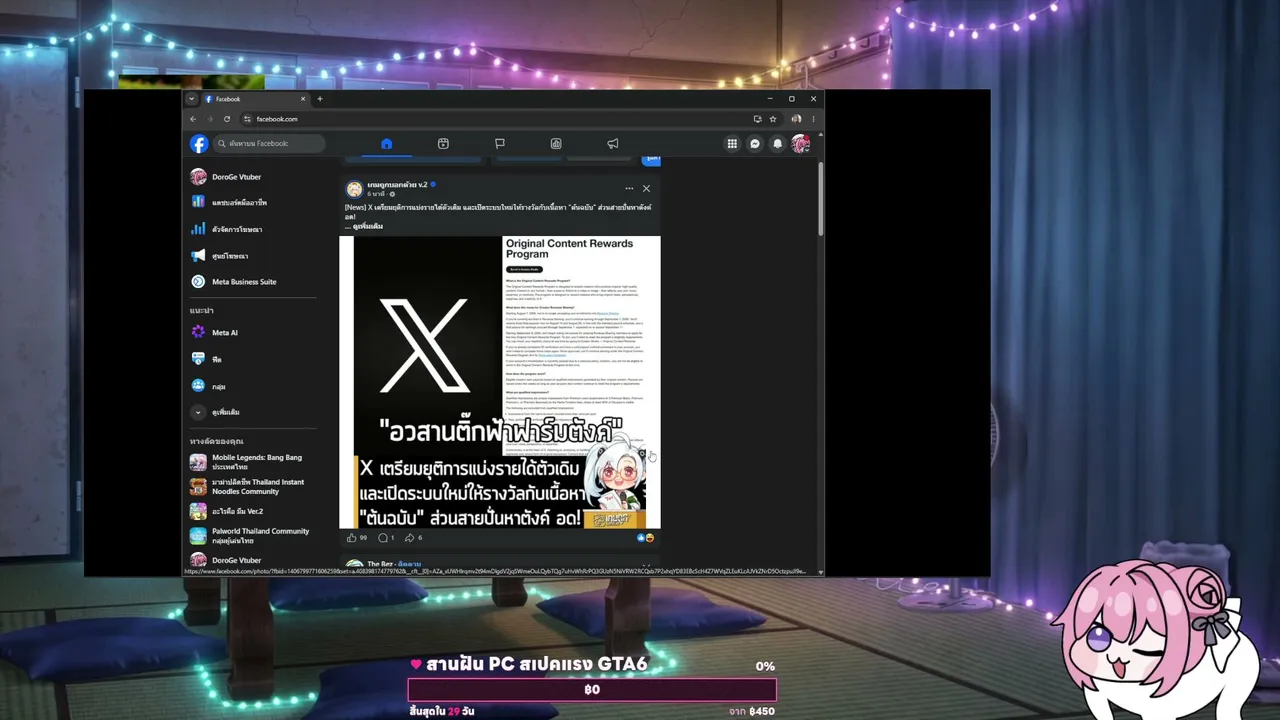Screen dimensions: 1280x720
Task: Open the post author page name v.2
Action: [397, 184]
